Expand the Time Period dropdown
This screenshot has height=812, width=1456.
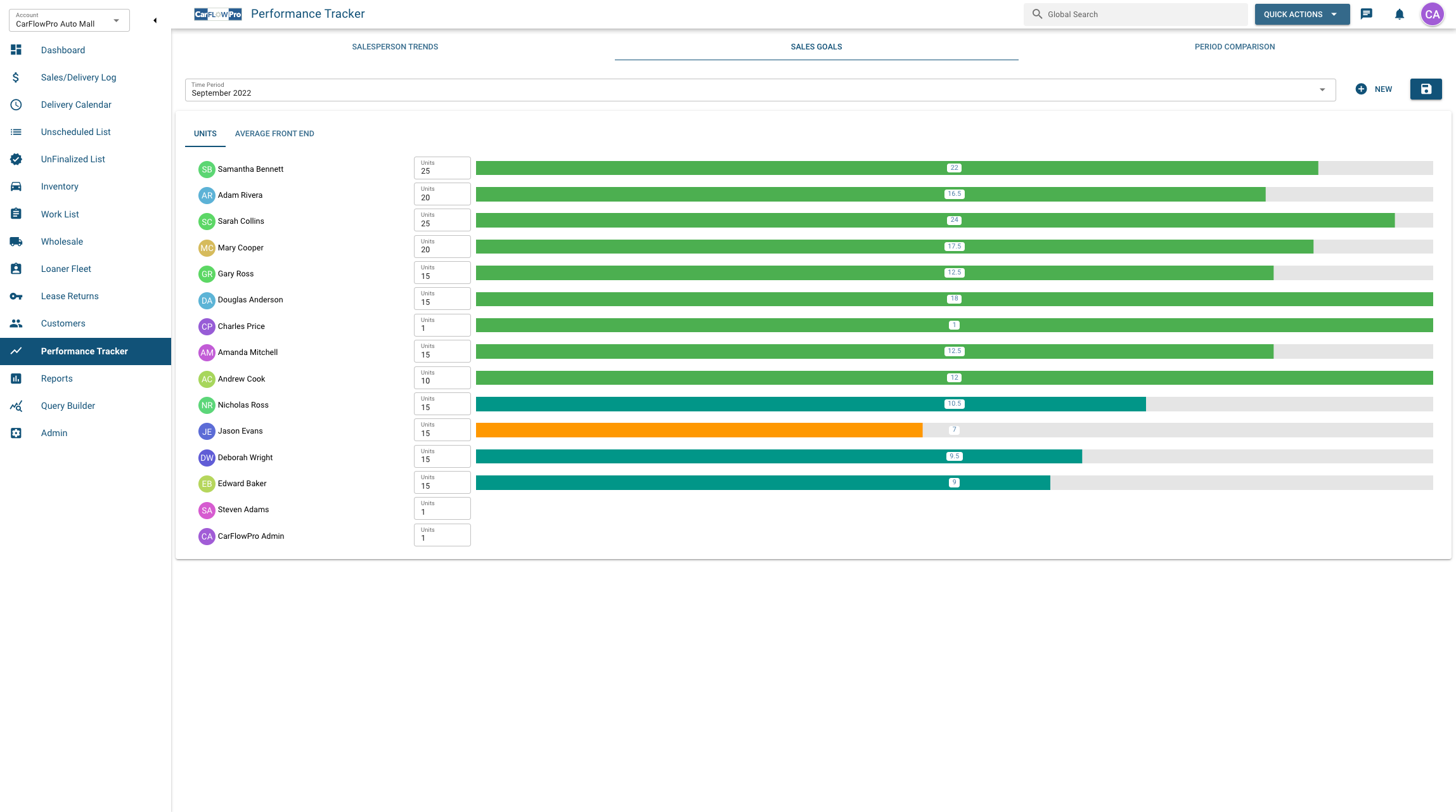(x=1322, y=89)
